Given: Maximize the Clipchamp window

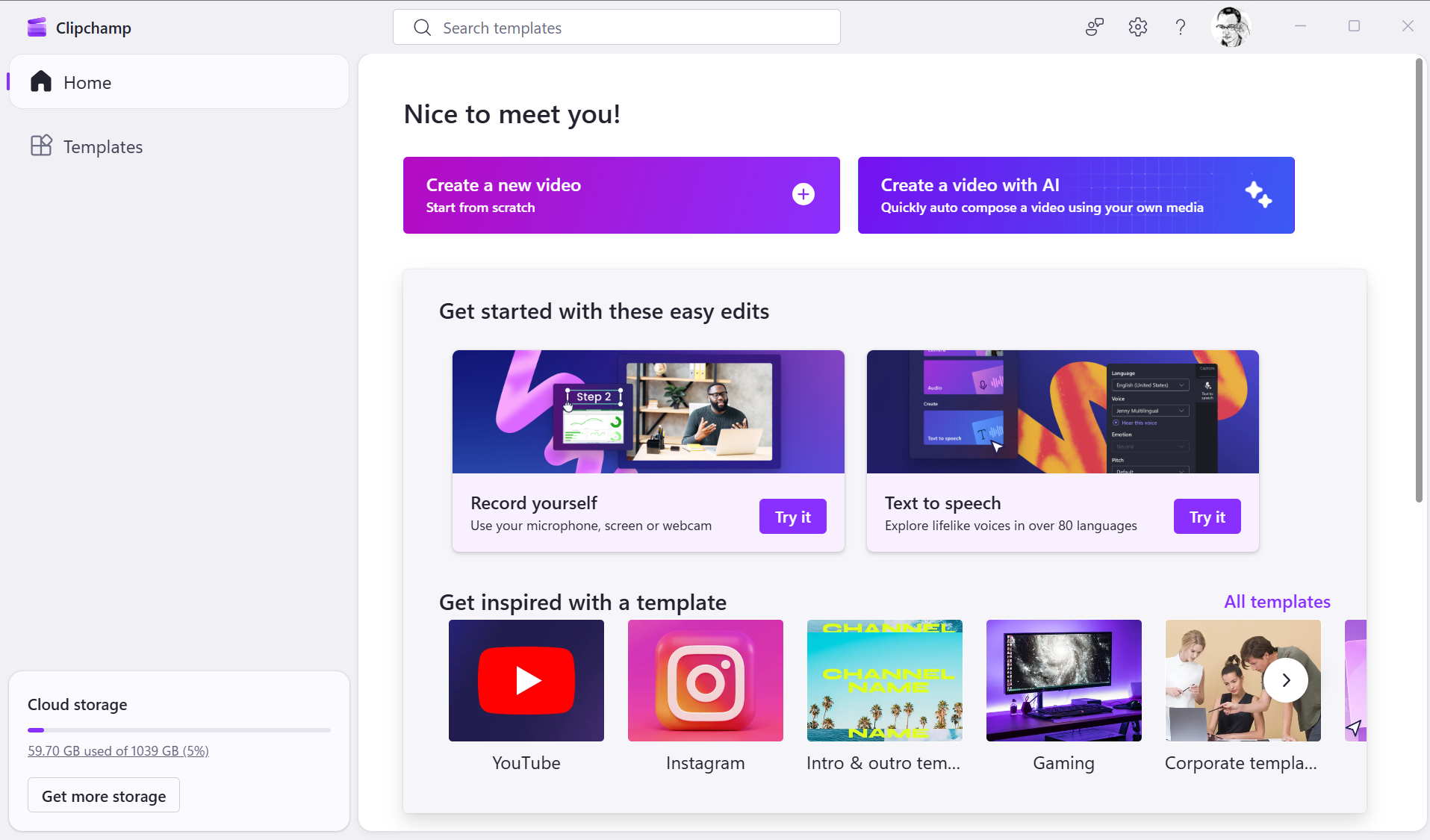Looking at the screenshot, I should point(1355,26).
